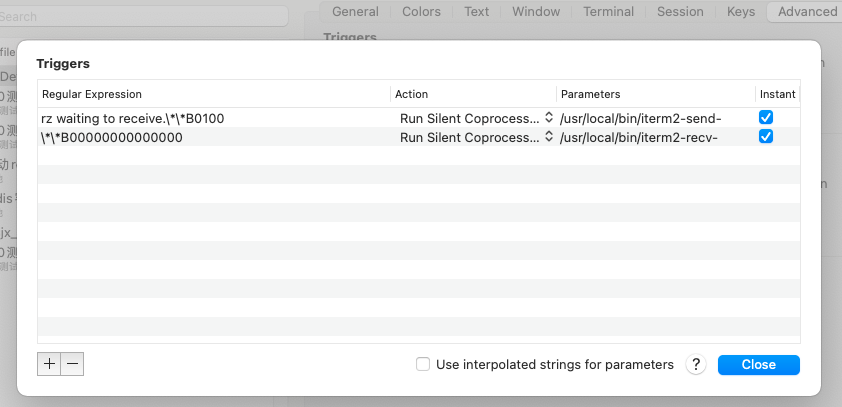842x407 pixels.
Task: Switch to the General tab
Action: click(x=355, y=12)
